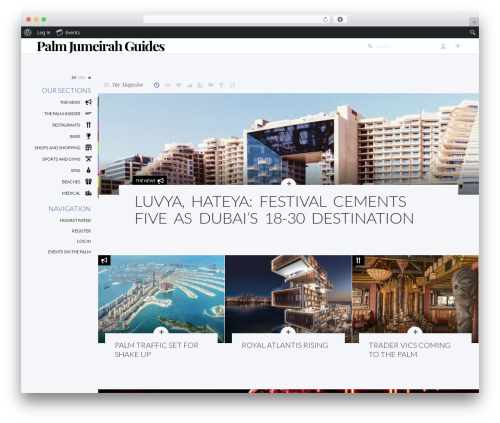
Task: Click Log In in the sidebar navigation
Action: point(84,241)
